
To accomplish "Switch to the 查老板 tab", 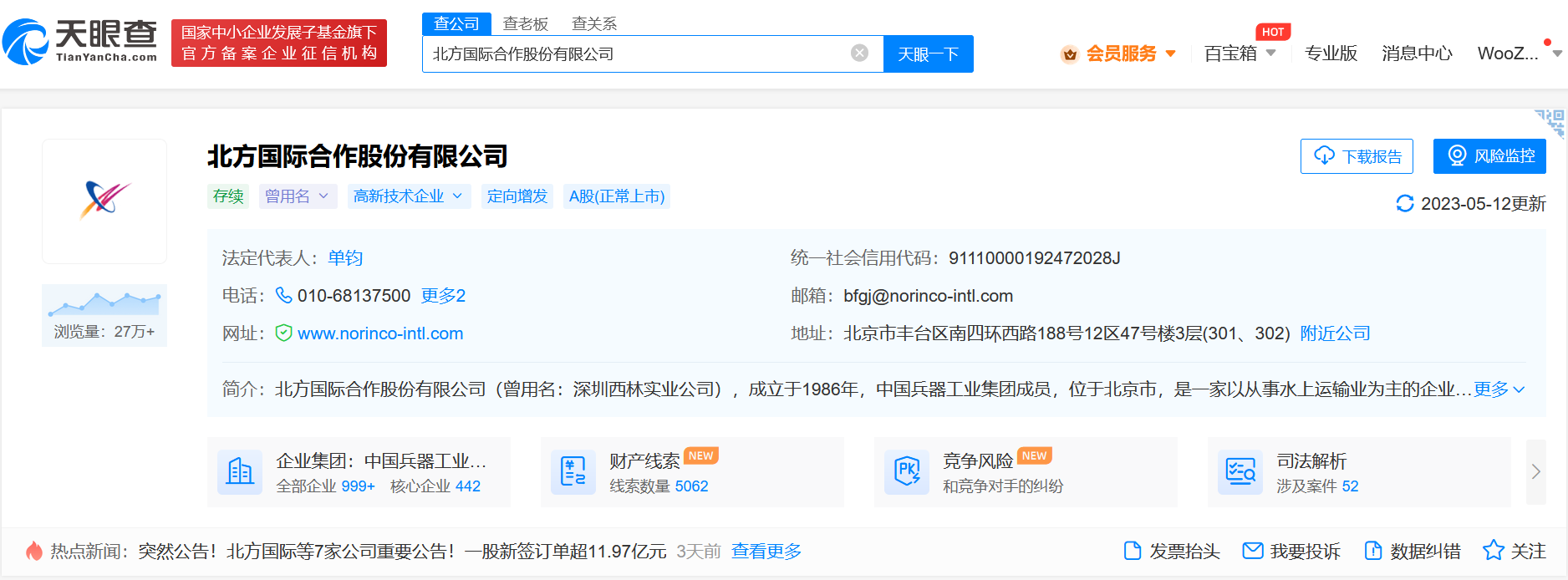I will coord(525,23).
